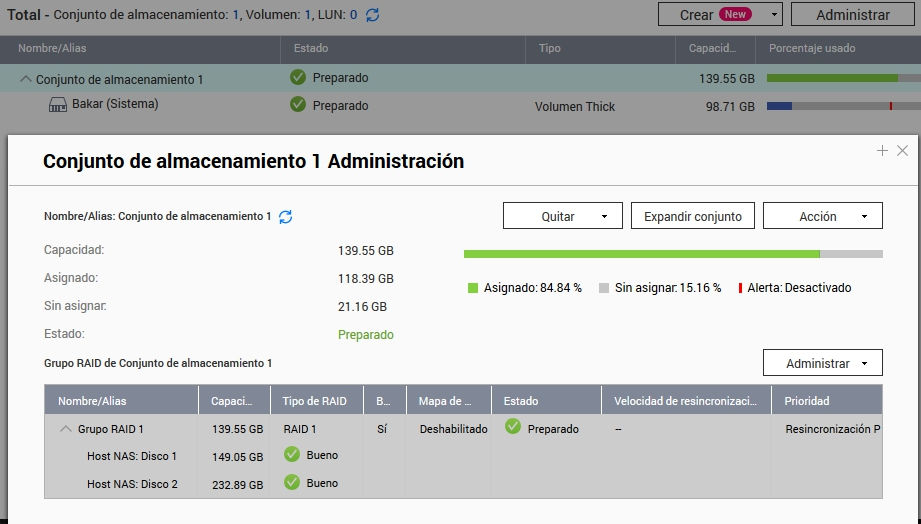921x524 pixels.
Task: Click the storage pool Preparado check icon
Action: [x=298, y=77]
